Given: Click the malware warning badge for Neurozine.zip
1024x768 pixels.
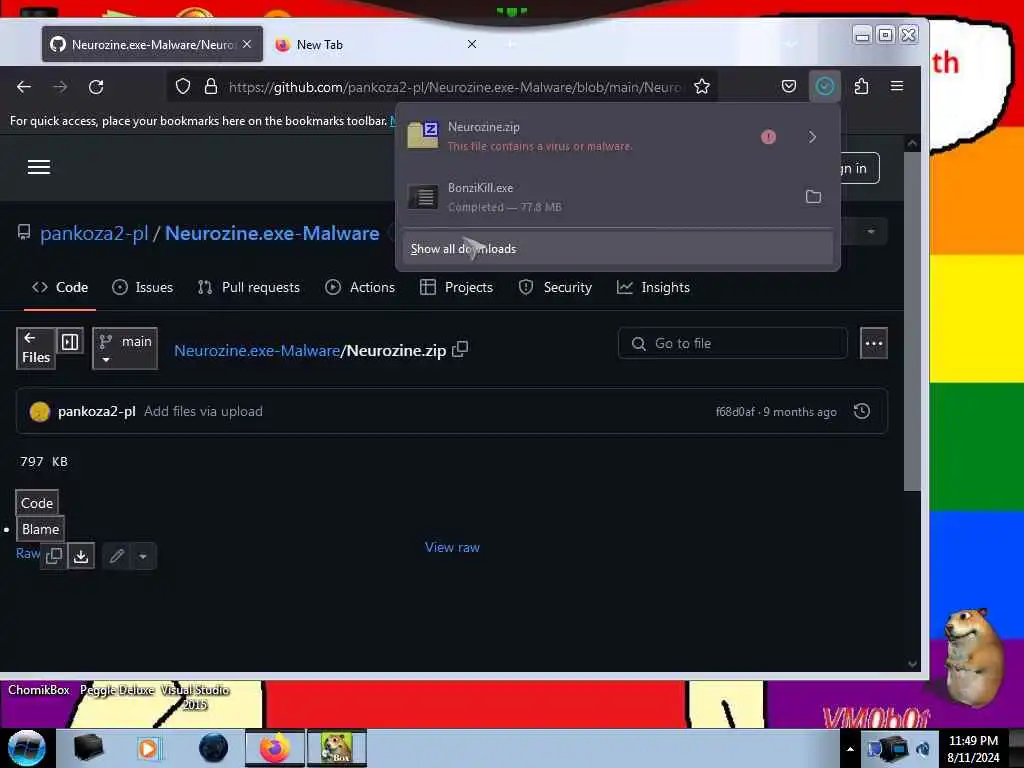Looking at the screenshot, I should click(768, 136).
